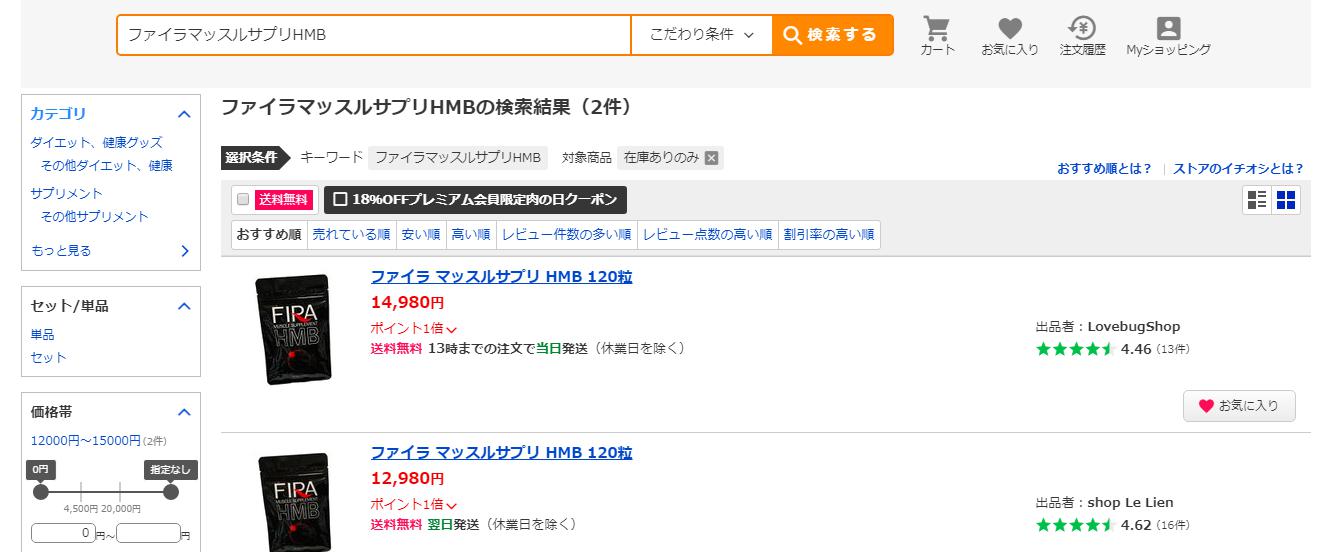The height and width of the screenshot is (552, 1321).
Task: Enable 18%OFF premium member coupon checkbox
Action: tap(340, 199)
